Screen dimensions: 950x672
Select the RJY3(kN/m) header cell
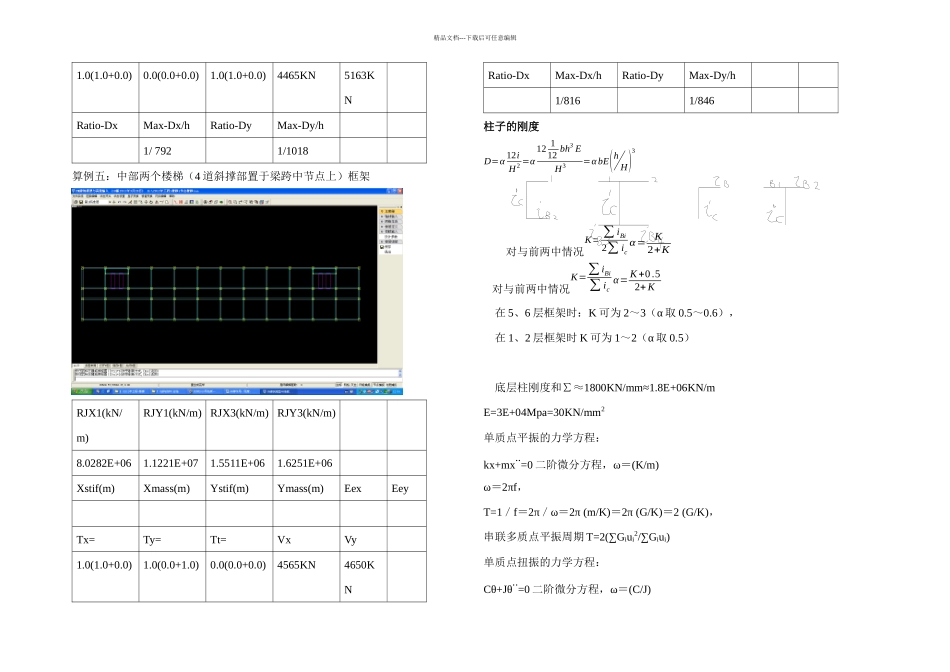tap(306, 425)
